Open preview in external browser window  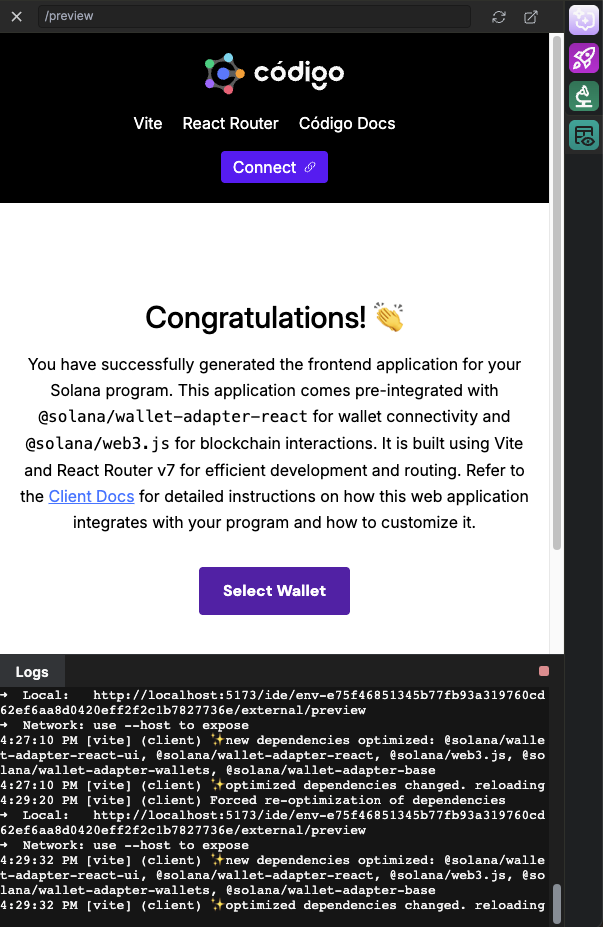pos(531,16)
